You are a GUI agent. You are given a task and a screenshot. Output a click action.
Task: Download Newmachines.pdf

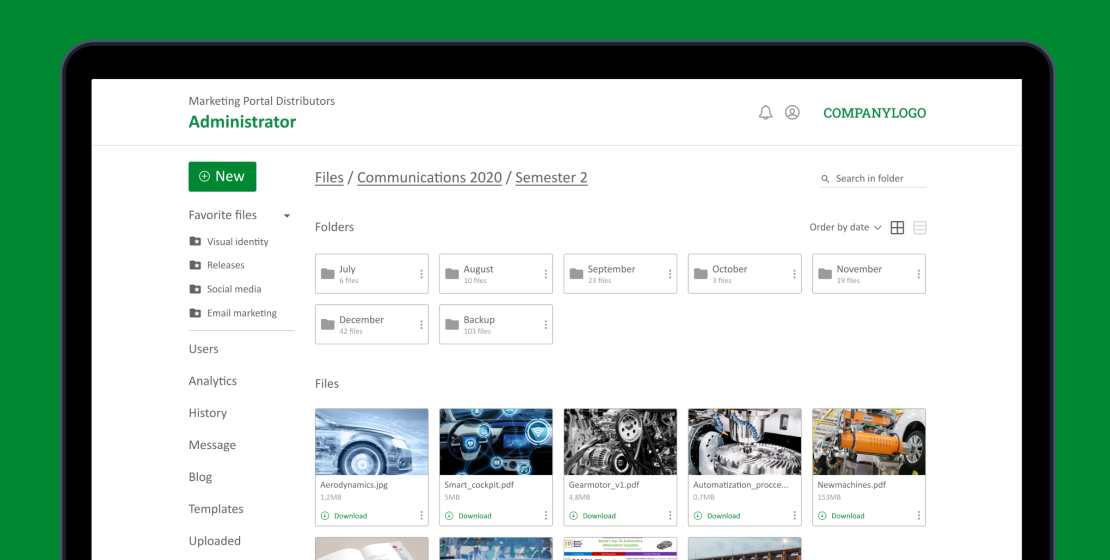841,515
